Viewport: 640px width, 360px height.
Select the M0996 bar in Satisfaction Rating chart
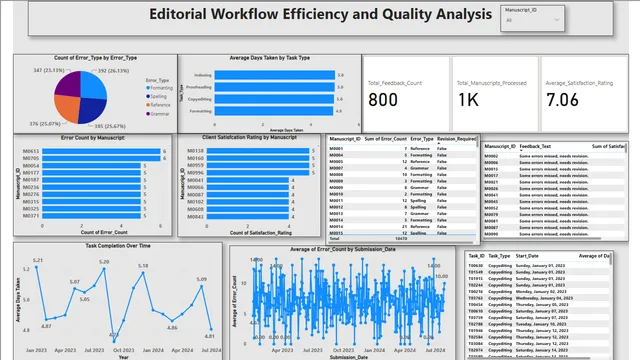(x=258, y=173)
